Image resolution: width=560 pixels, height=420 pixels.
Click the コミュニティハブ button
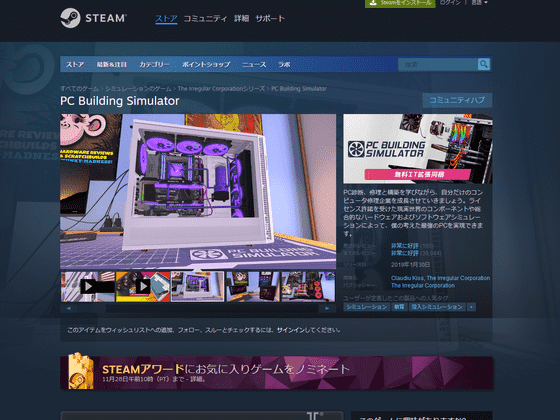coord(457,100)
